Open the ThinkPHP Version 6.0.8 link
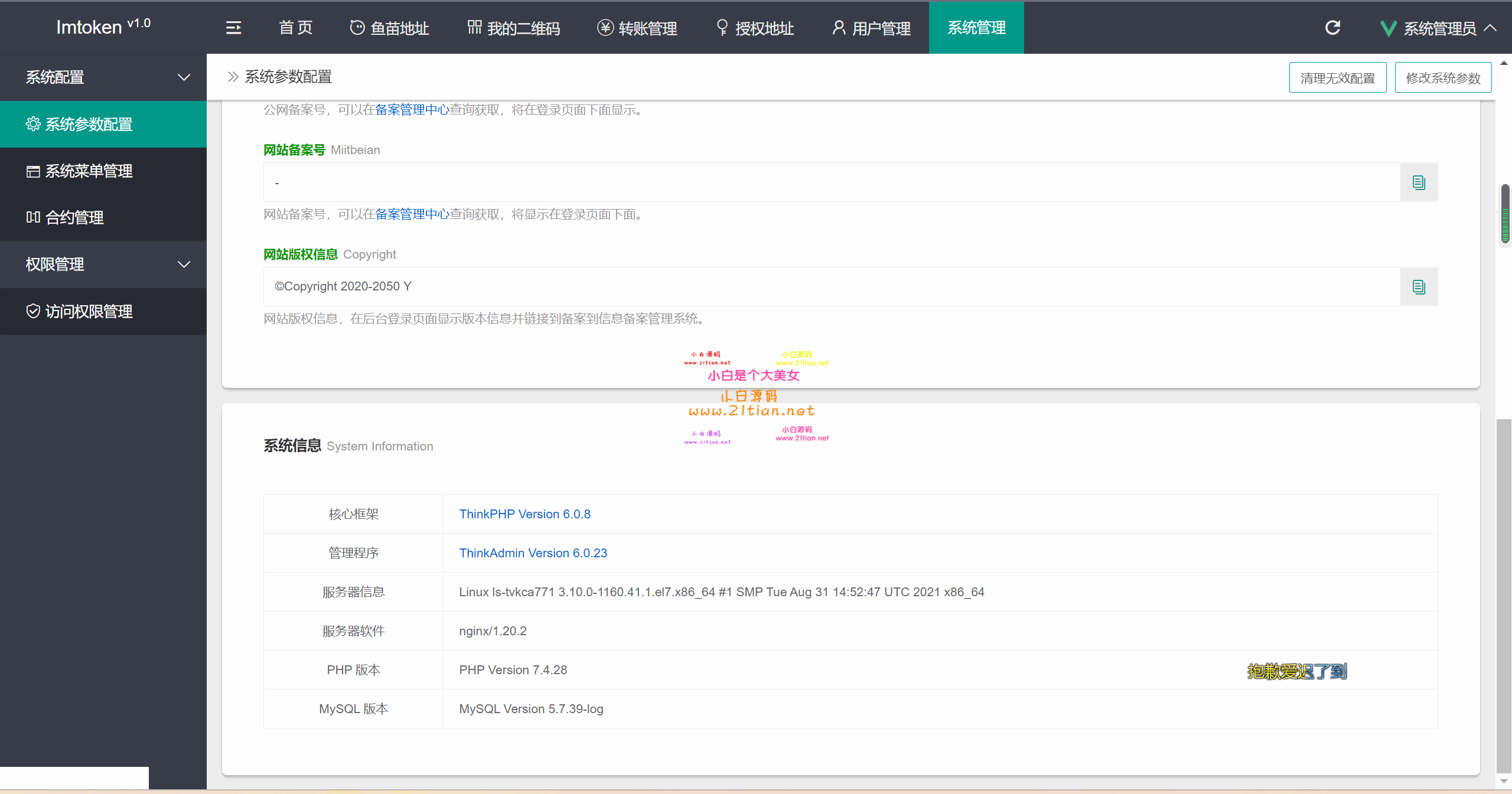This screenshot has height=794, width=1512. (x=524, y=514)
